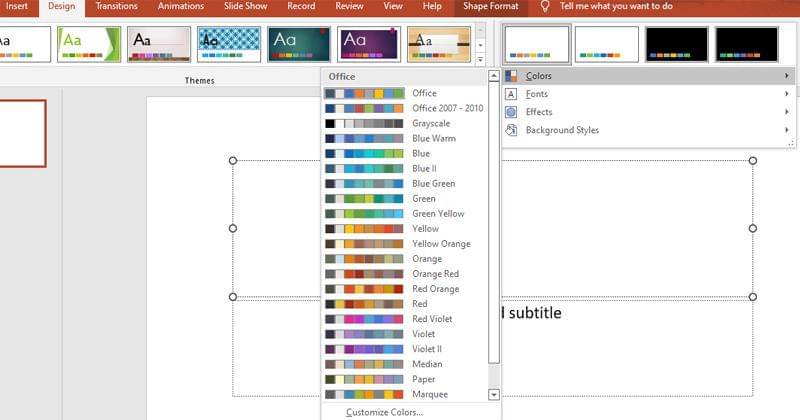Expand the Background Styles submenu arrow
The height and width of the screenshot is (420, 800).
(787, 130)
